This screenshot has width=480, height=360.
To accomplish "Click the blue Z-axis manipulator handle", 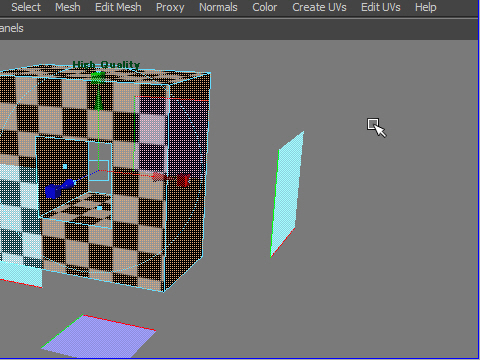I will pos(52,191).
